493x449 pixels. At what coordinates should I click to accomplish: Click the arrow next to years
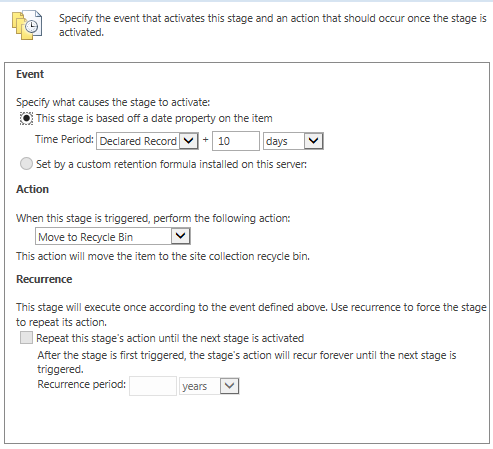click(229, 386)
